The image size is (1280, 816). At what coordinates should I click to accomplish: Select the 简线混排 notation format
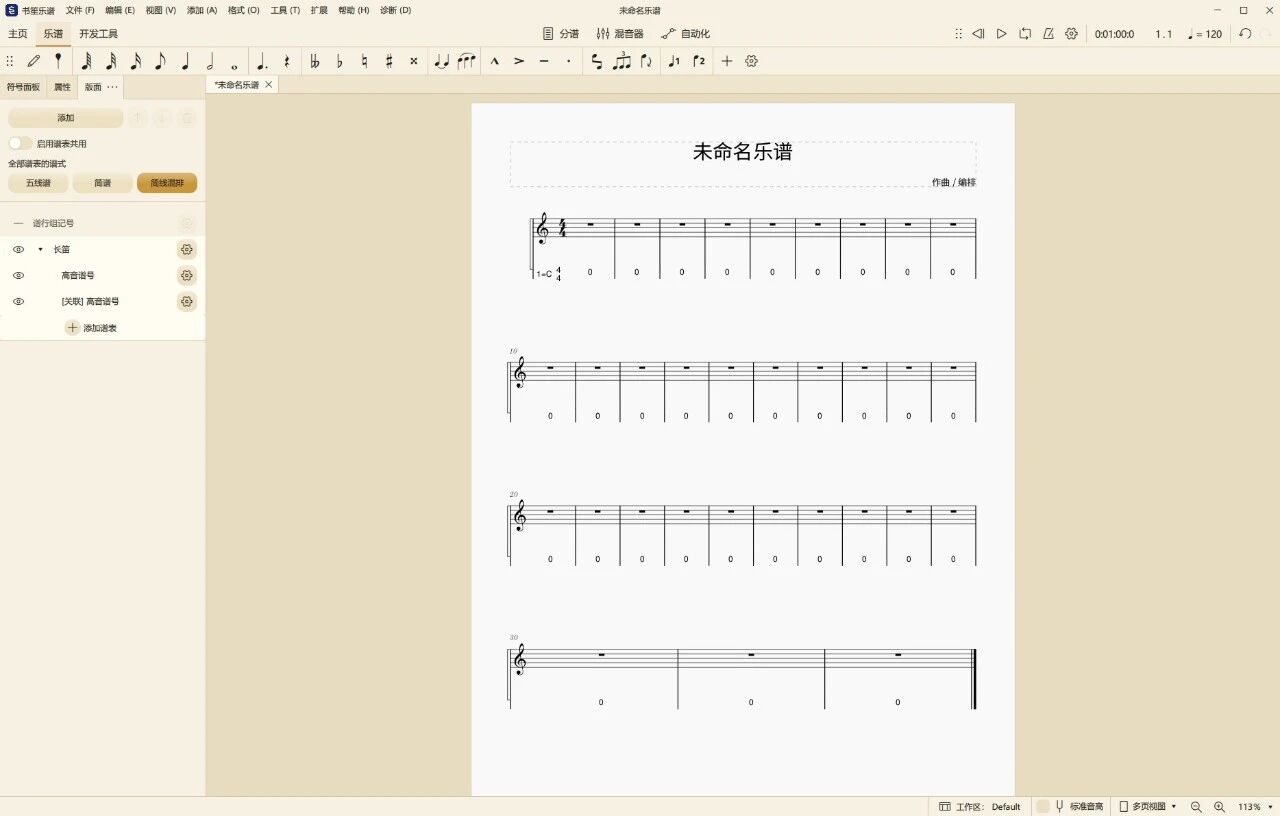(x=167, y=183)
